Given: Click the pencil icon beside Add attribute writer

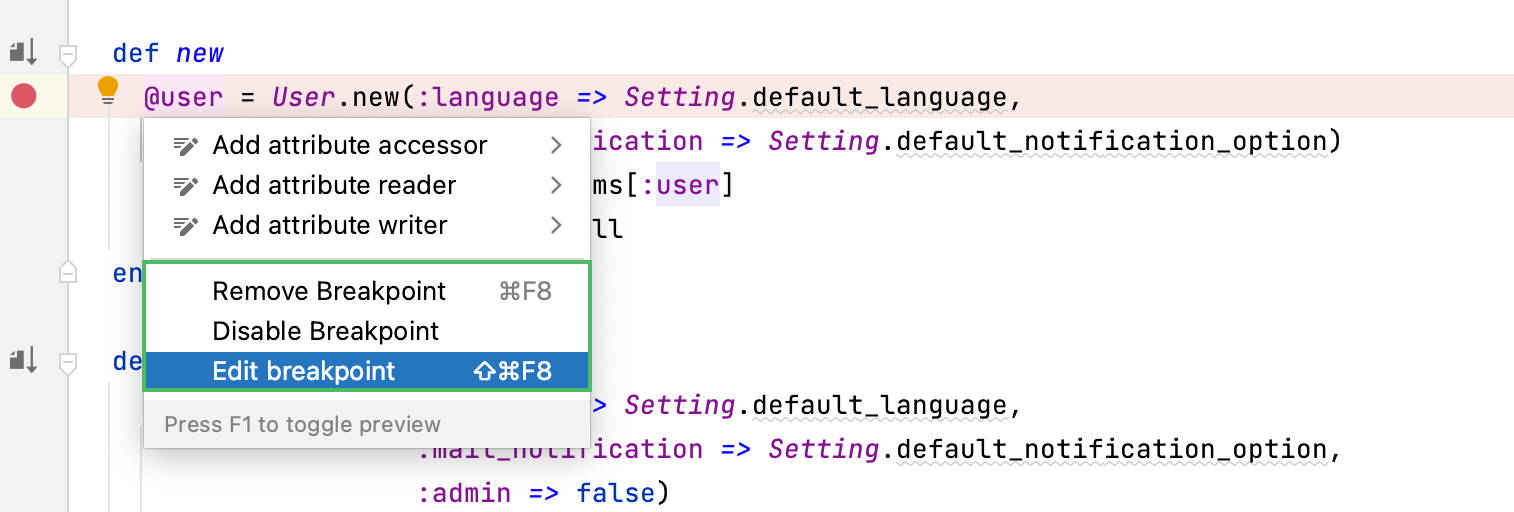Looking at the screenshot, I should (185, 226).
